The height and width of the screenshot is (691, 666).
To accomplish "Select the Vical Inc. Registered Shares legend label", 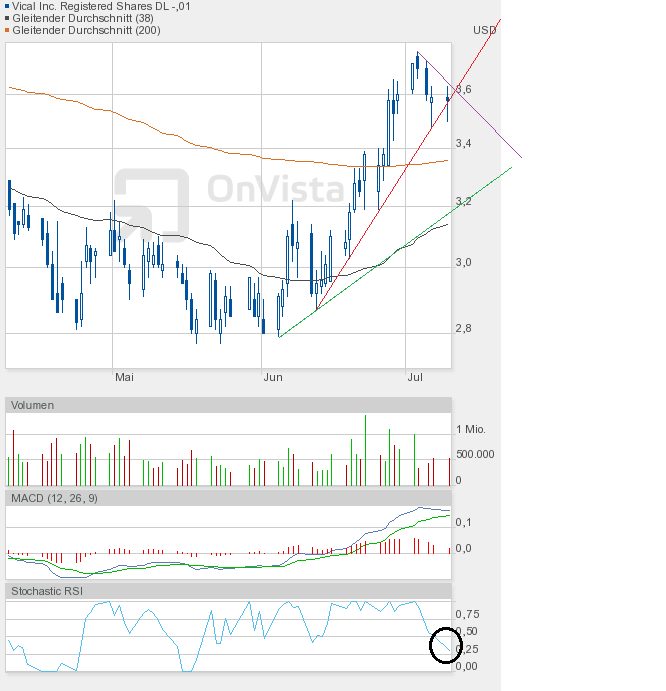I will tap(98, 6).
